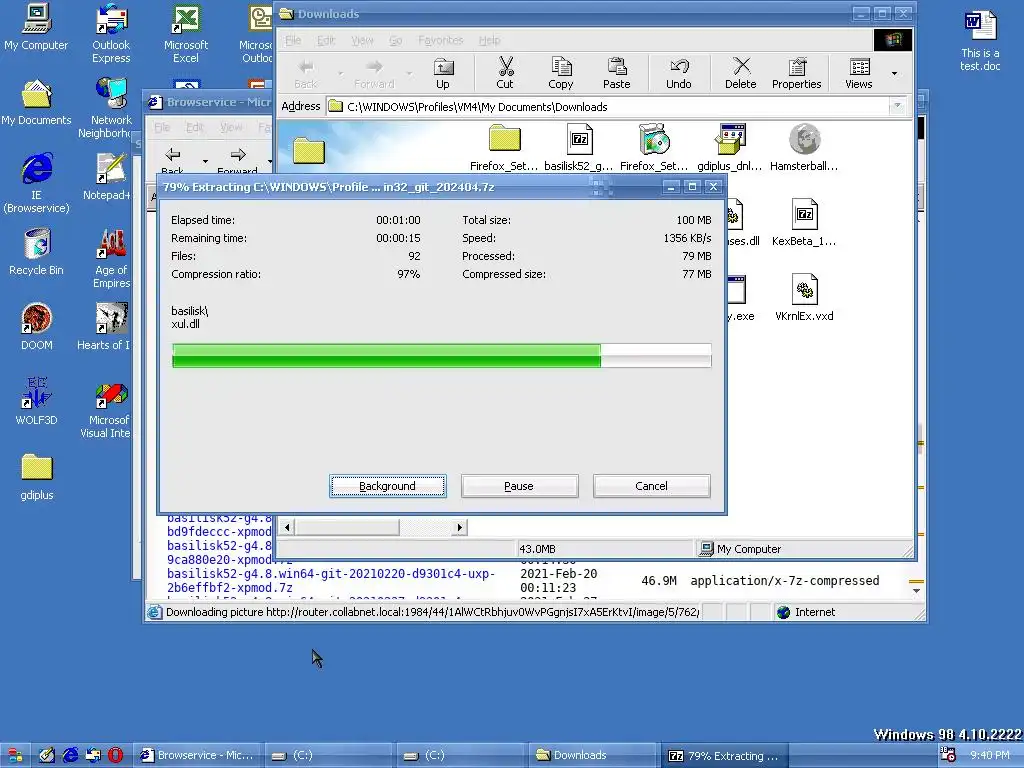Open the Recycle Bin
This screenshot has width=1024, height=768.
click(37, 252)
